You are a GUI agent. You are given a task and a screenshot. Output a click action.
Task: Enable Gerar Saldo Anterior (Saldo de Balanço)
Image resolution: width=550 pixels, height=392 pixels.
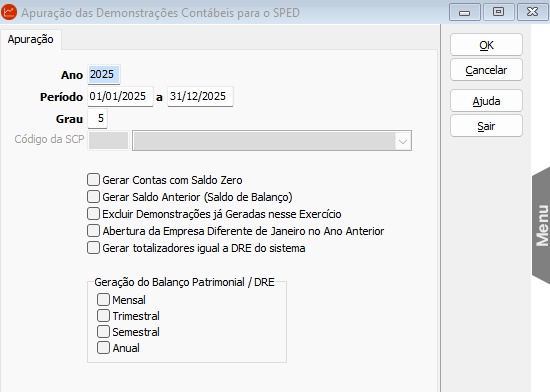click(x=93, y=196)
